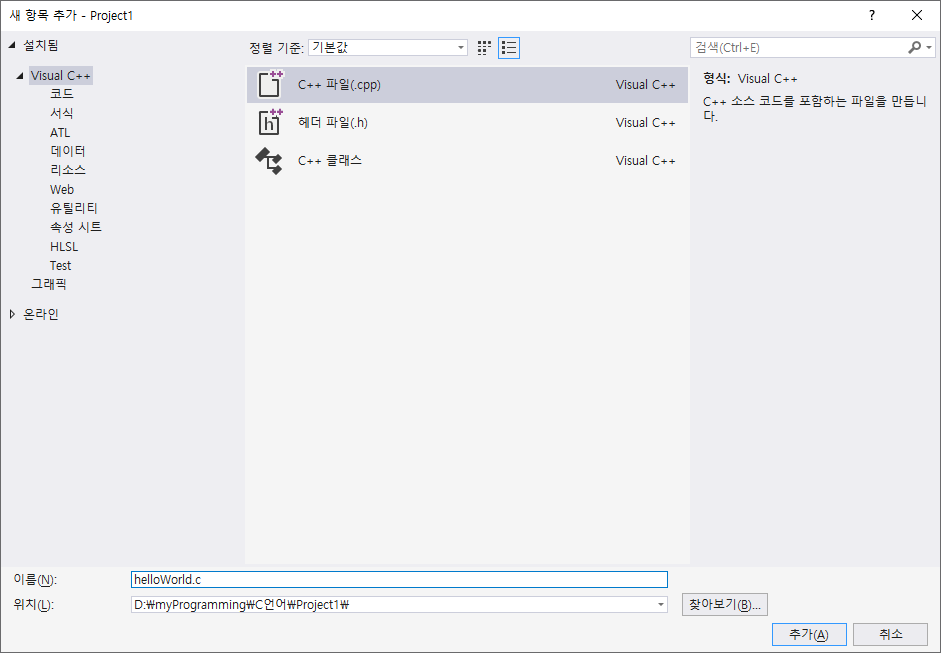The image size is (941, 653).
Task: Collapse the 설치됨 tree node
Action: point(12,46)
